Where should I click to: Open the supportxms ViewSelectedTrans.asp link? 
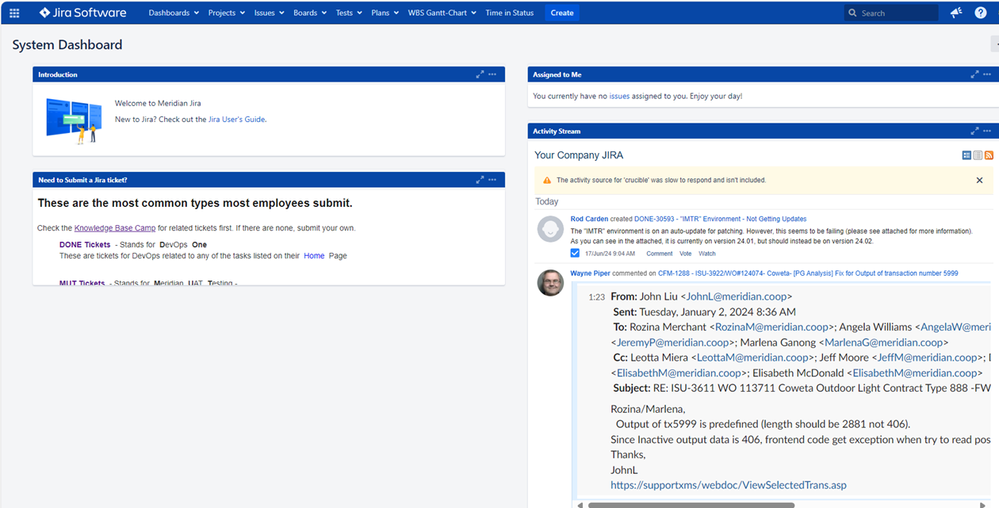pyautogui.click(x=728, y=485)
